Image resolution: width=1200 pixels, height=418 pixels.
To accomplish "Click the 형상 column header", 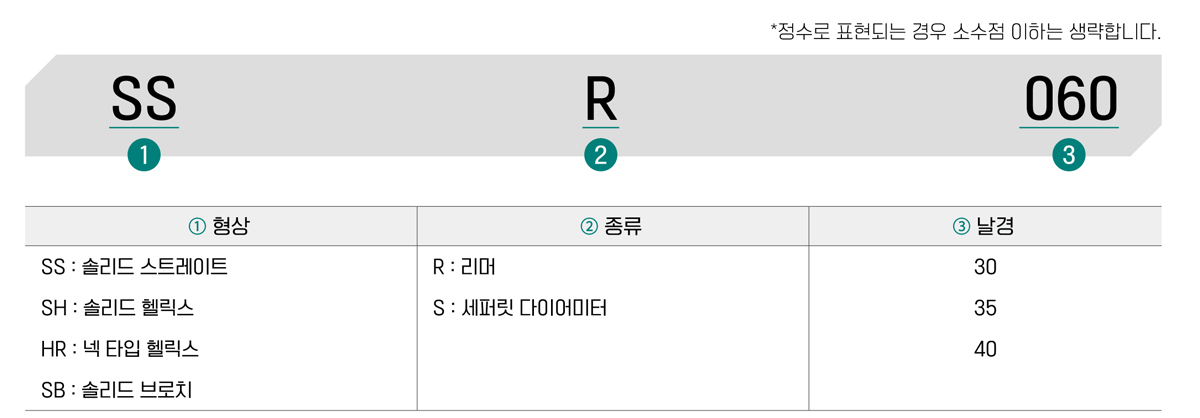I will tap(220, 227).
